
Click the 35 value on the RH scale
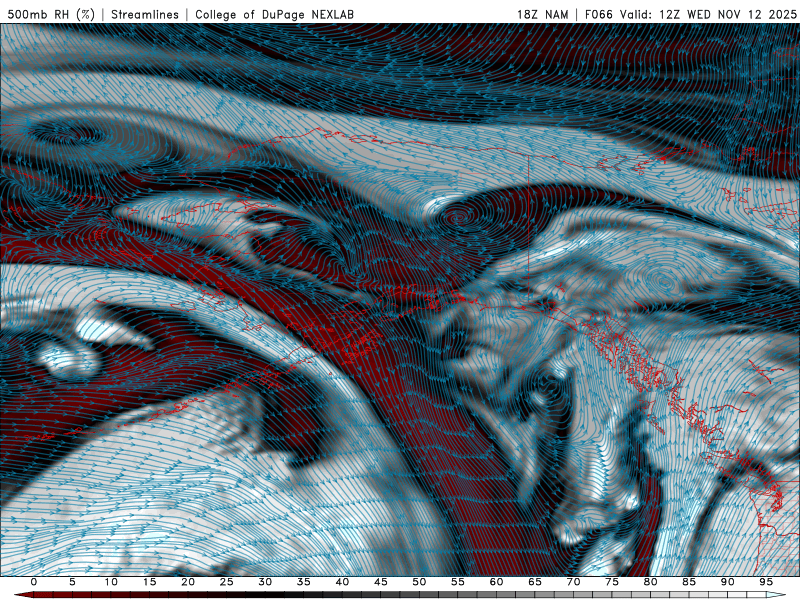point(304,582)
